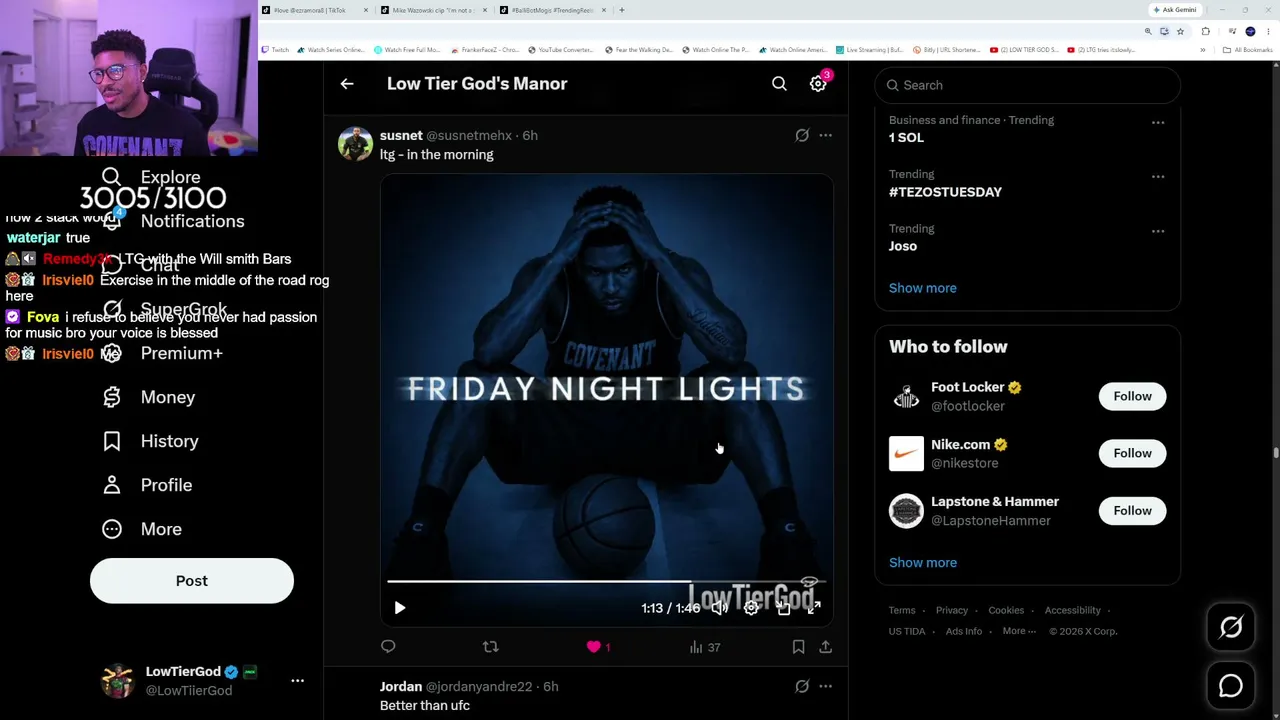
Task: Open the Joso trending topic
Action: click(x=903, y=246)
